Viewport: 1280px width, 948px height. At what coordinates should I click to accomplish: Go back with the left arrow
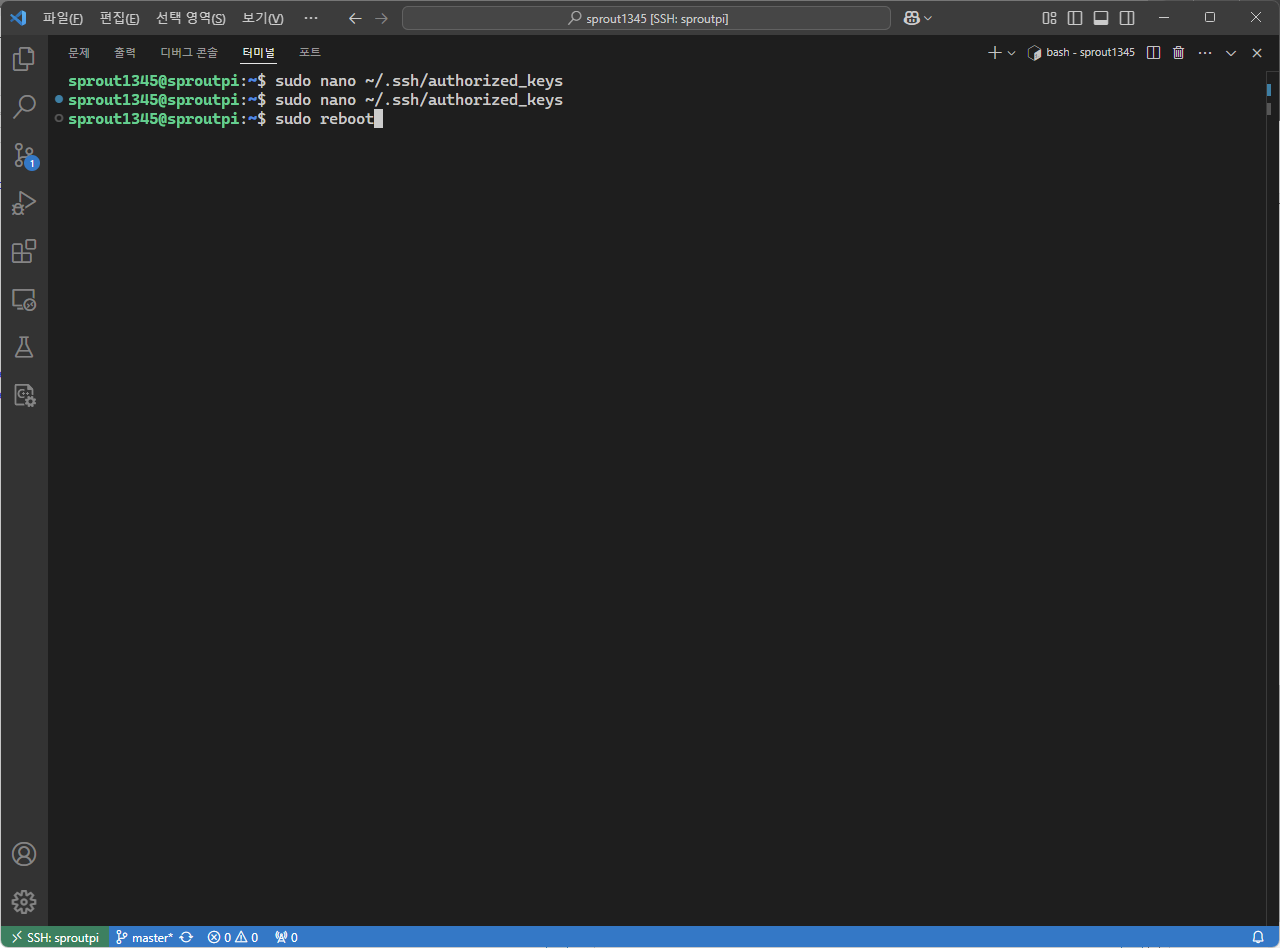355,18
